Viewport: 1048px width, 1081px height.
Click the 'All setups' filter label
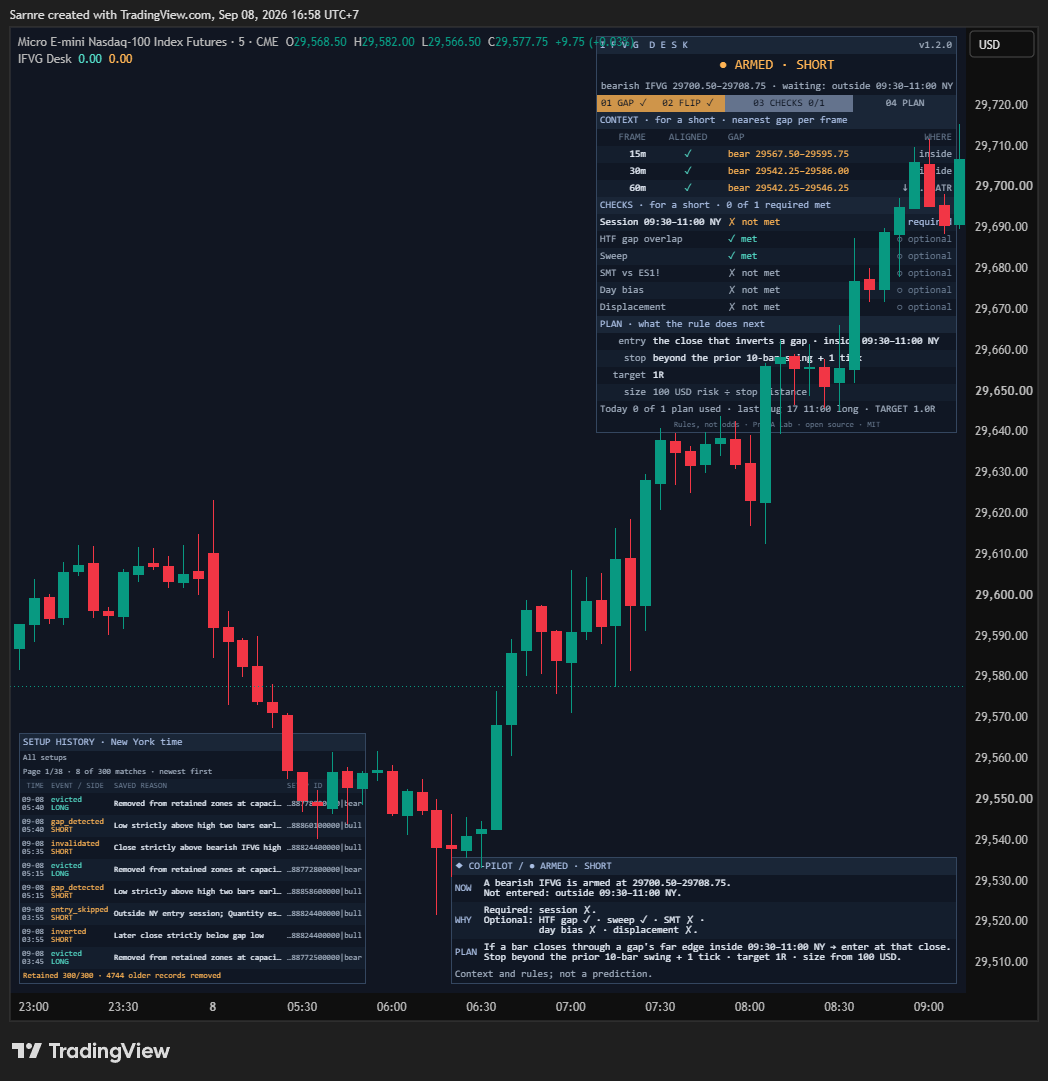(44, 758)
